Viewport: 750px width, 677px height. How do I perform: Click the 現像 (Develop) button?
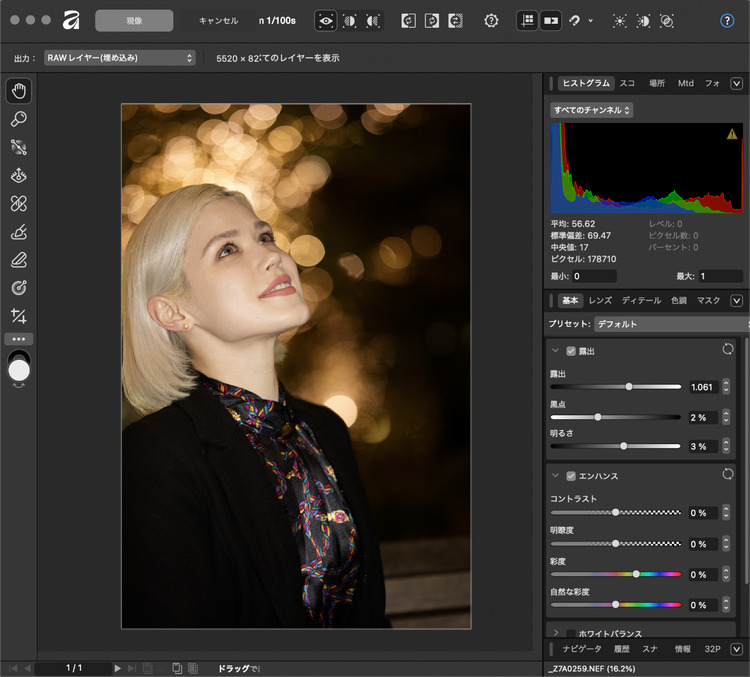click(134, 20)
